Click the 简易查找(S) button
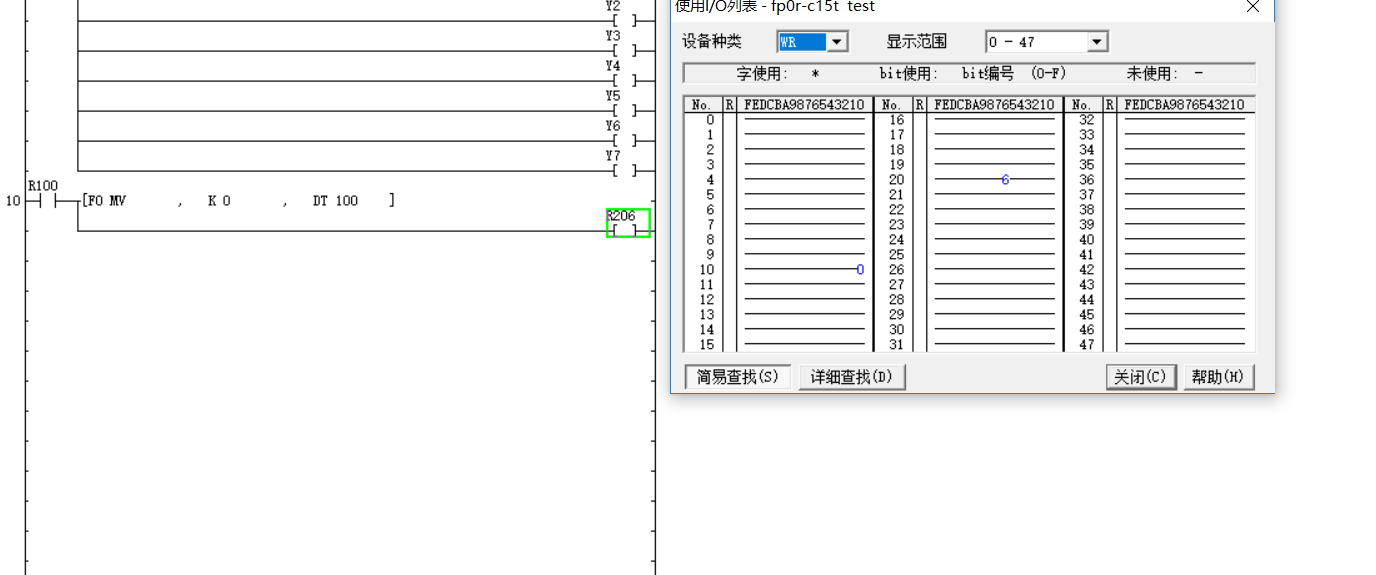 (x=737, y=377)
